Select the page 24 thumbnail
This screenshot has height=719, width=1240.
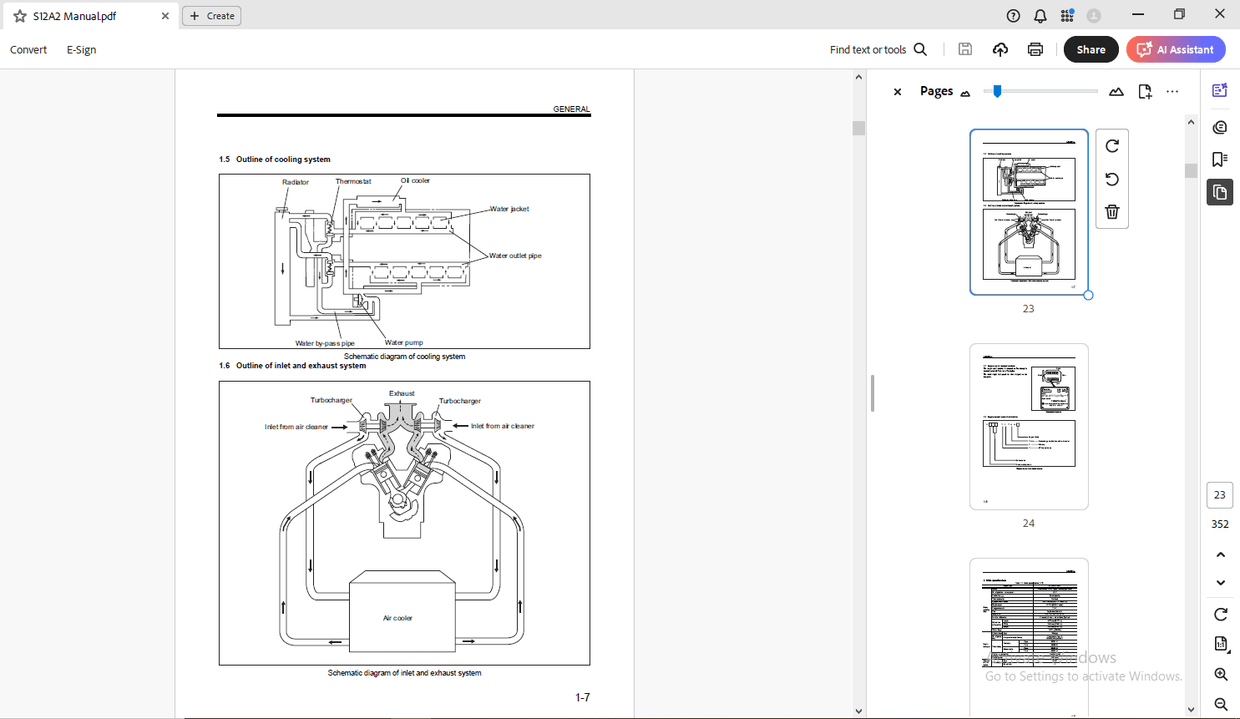point(1028,426)
